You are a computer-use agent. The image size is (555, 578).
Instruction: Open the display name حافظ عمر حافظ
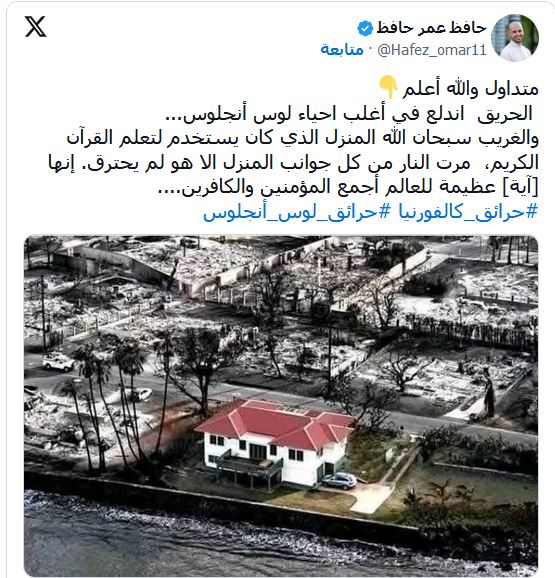point(431,28)
